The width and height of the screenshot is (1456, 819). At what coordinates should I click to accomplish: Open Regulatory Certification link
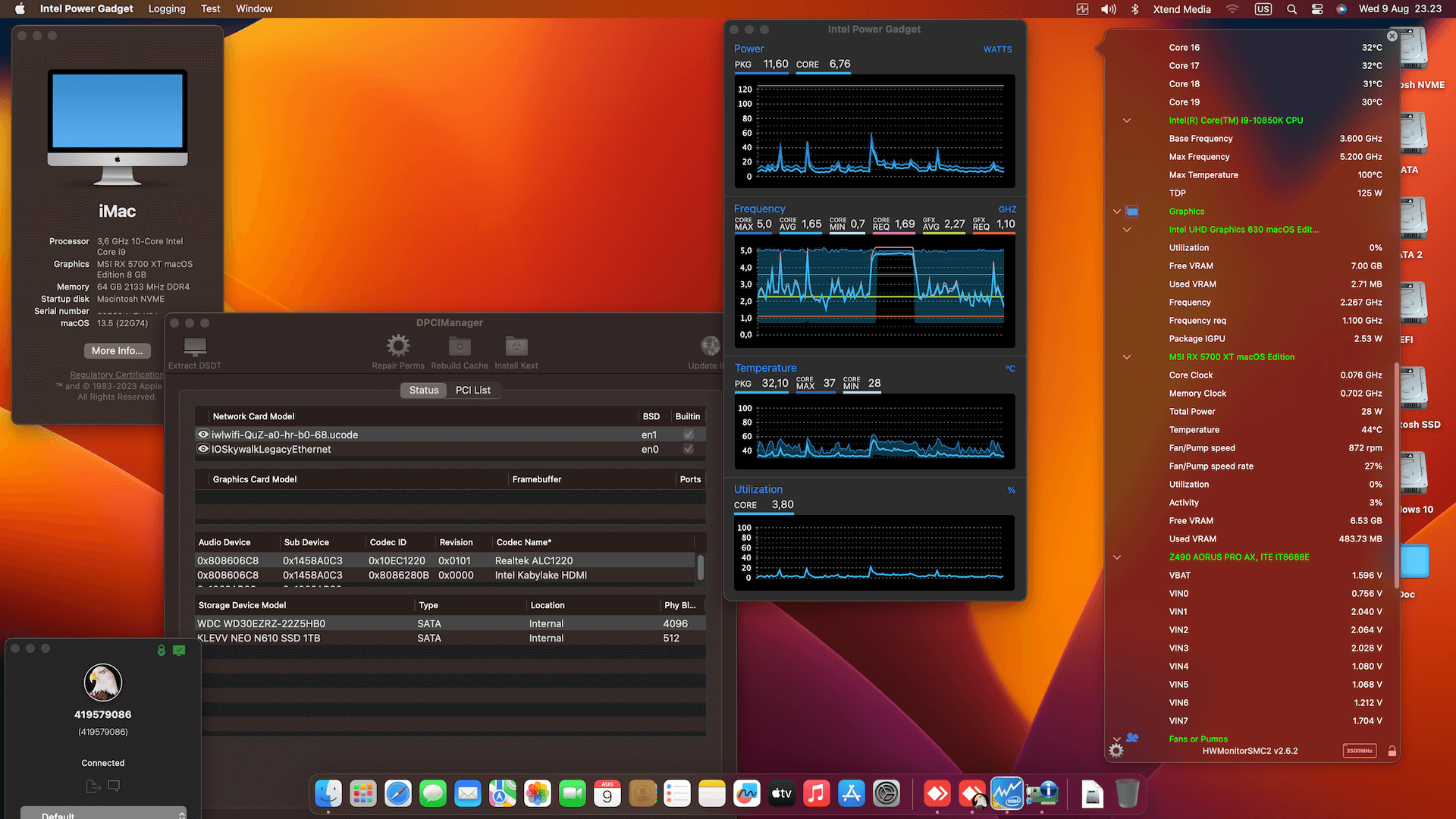117,375
